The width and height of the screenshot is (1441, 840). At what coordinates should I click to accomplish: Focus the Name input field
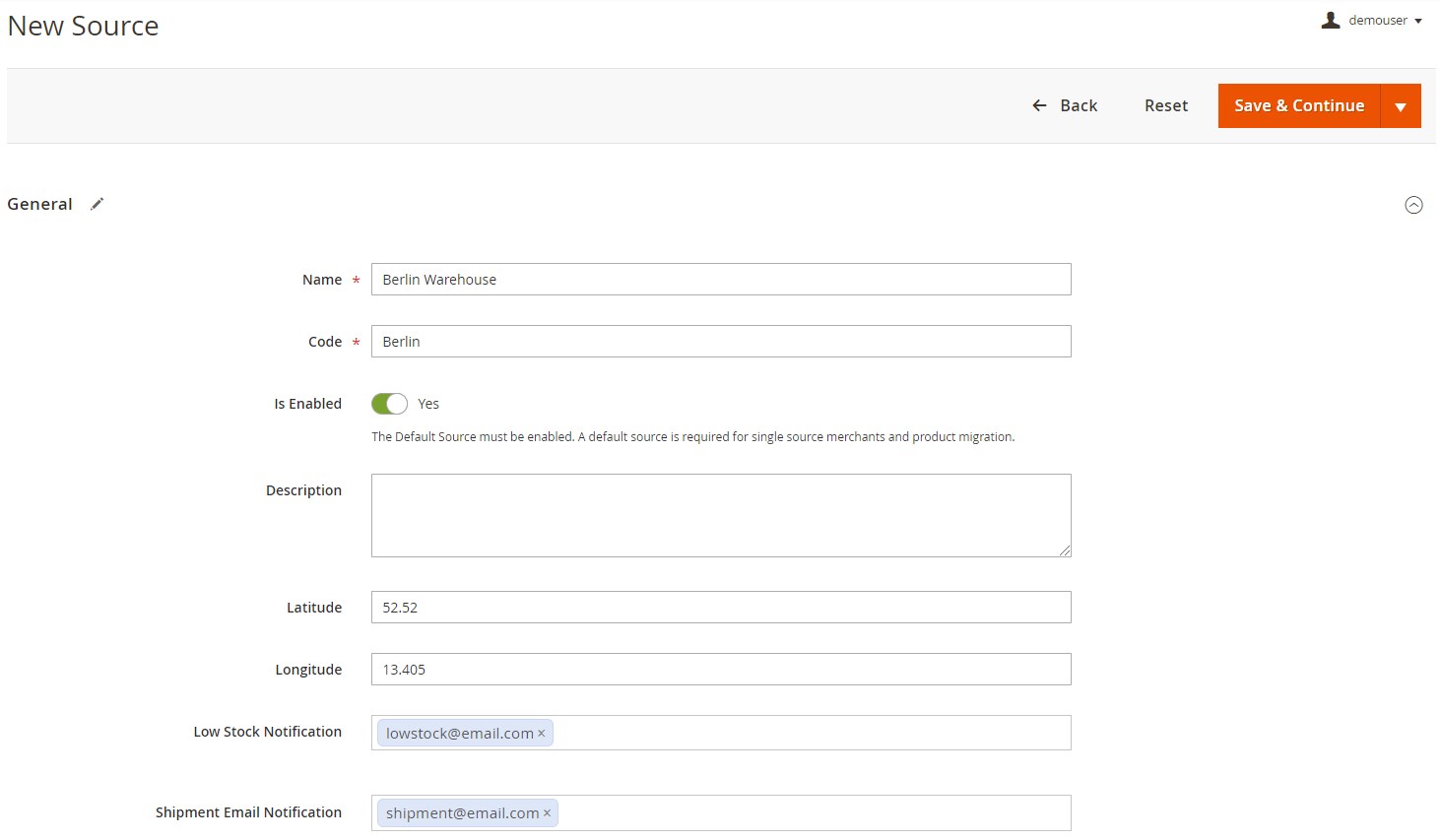coord(720,280)
